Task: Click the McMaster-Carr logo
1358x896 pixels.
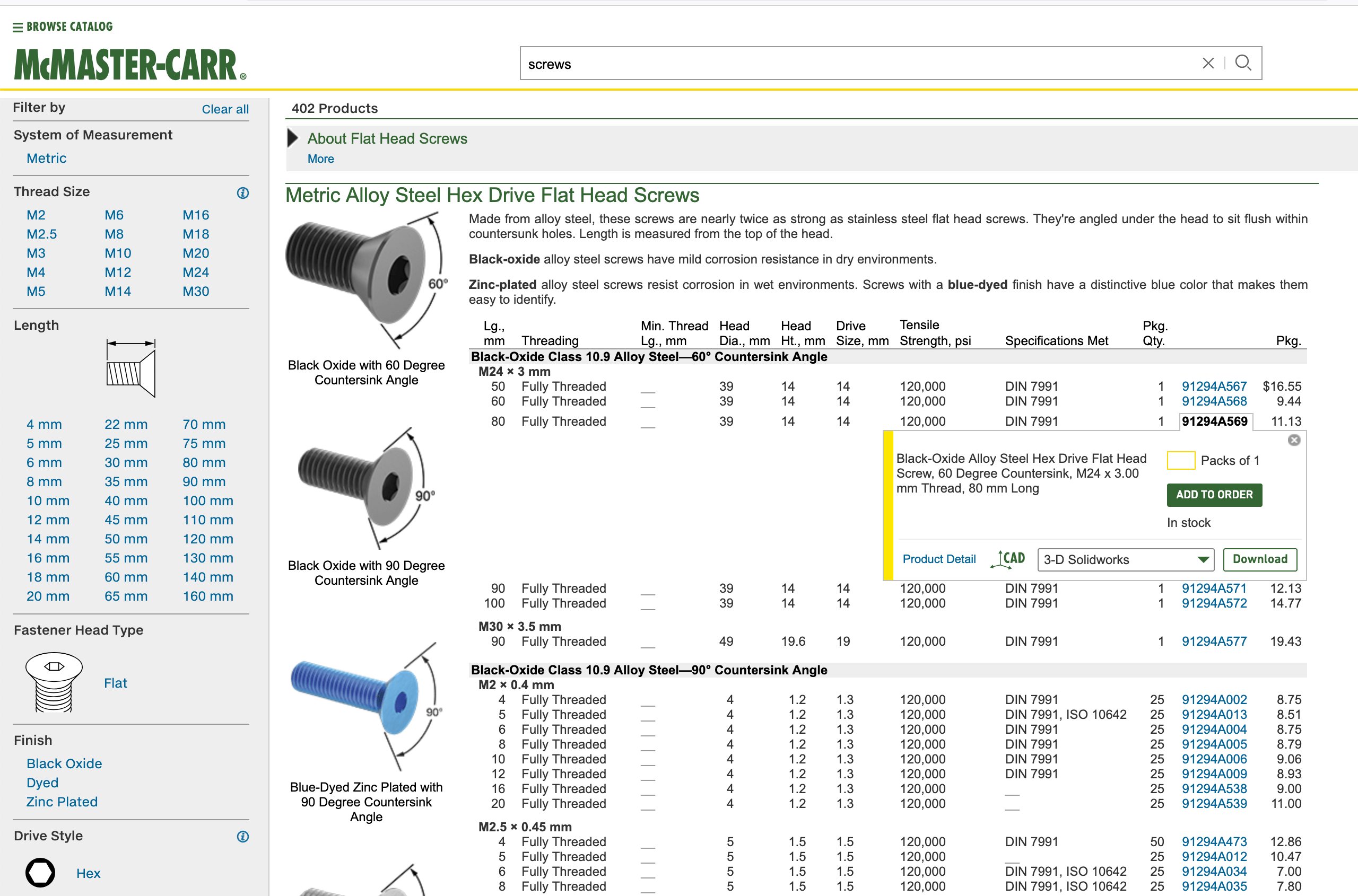Action: (x=130, y=64)
